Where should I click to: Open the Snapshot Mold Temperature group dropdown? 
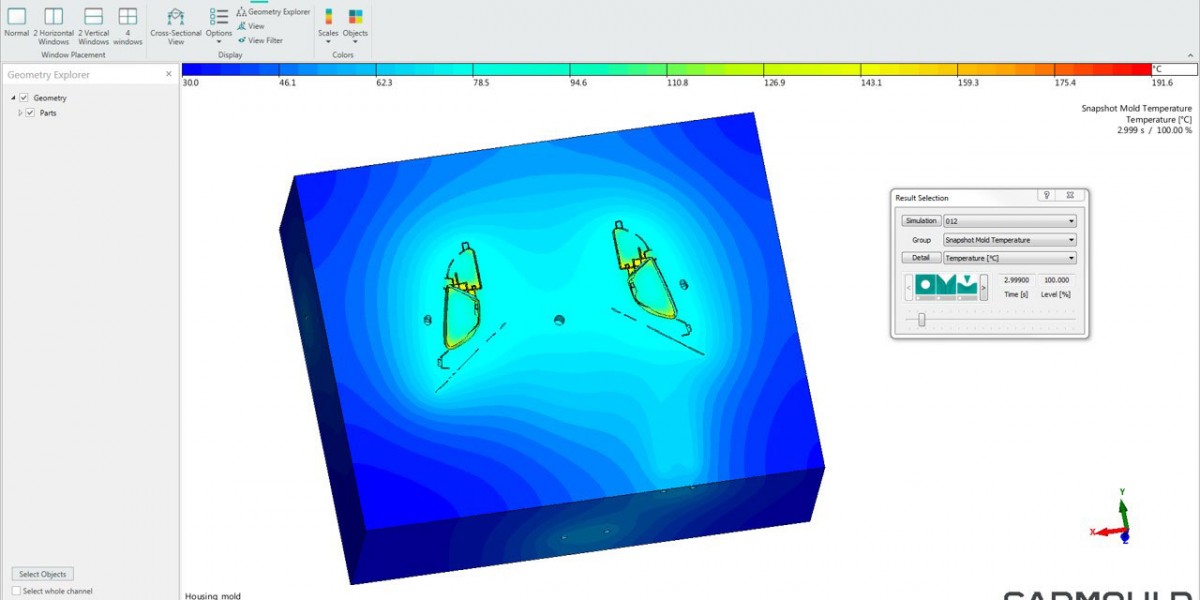(1009, 240)
